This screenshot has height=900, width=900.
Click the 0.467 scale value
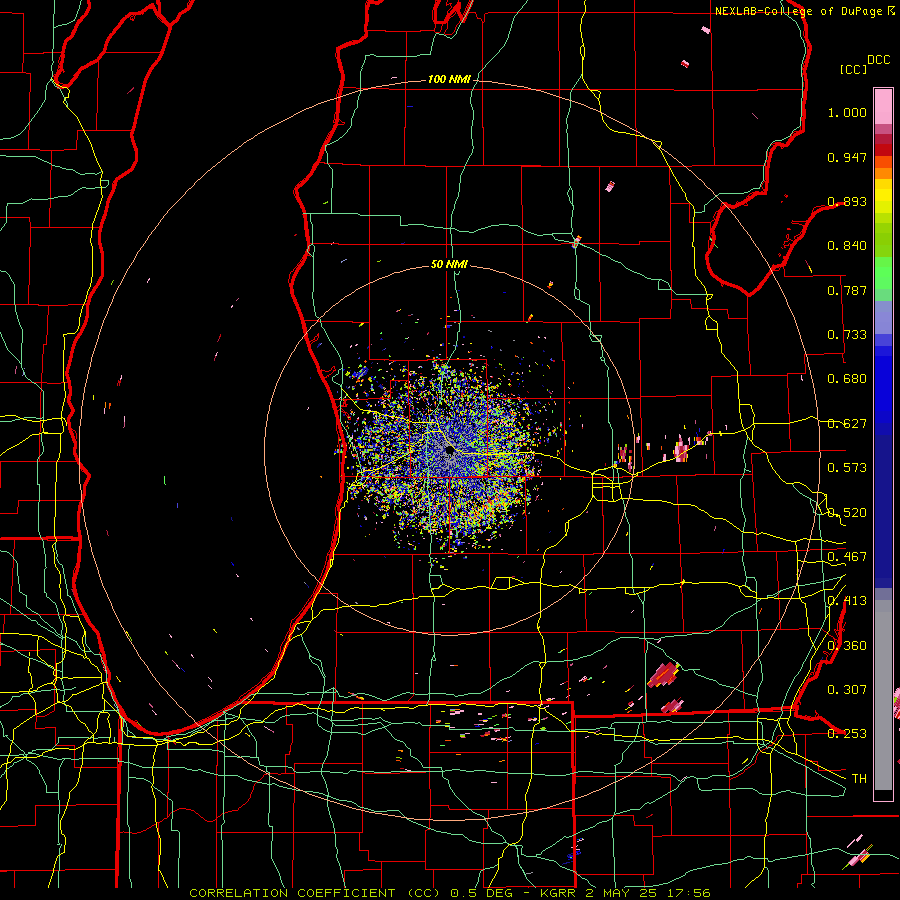847,557
